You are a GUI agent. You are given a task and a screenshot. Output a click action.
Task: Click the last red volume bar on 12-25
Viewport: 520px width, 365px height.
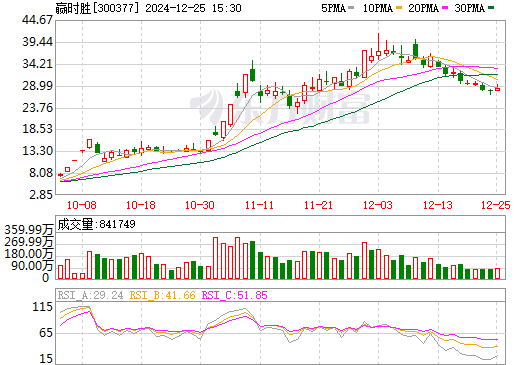click(x=497, y=273)
